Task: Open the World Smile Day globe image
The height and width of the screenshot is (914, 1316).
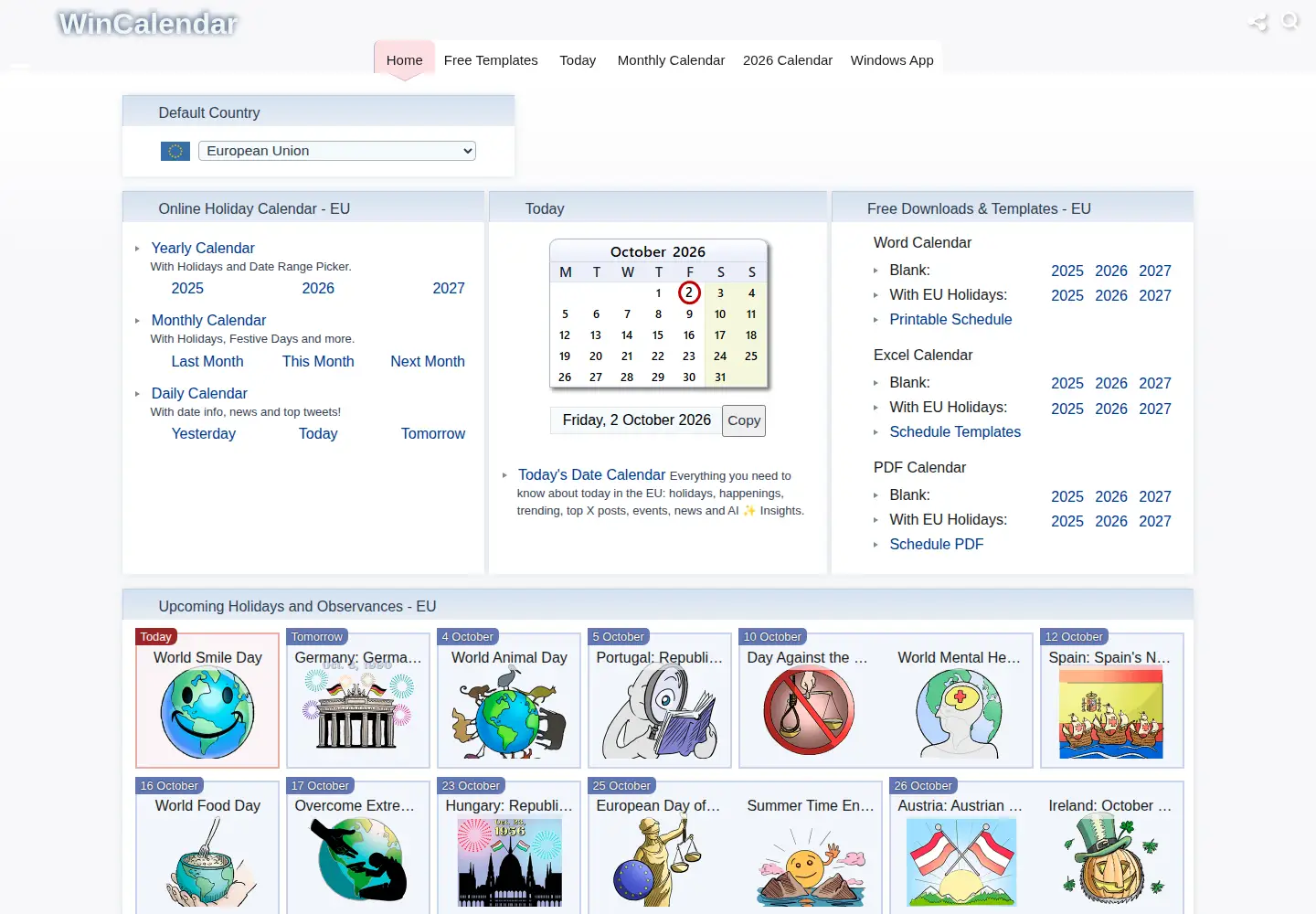Action: pyautogui.click(x=207, y=713)
